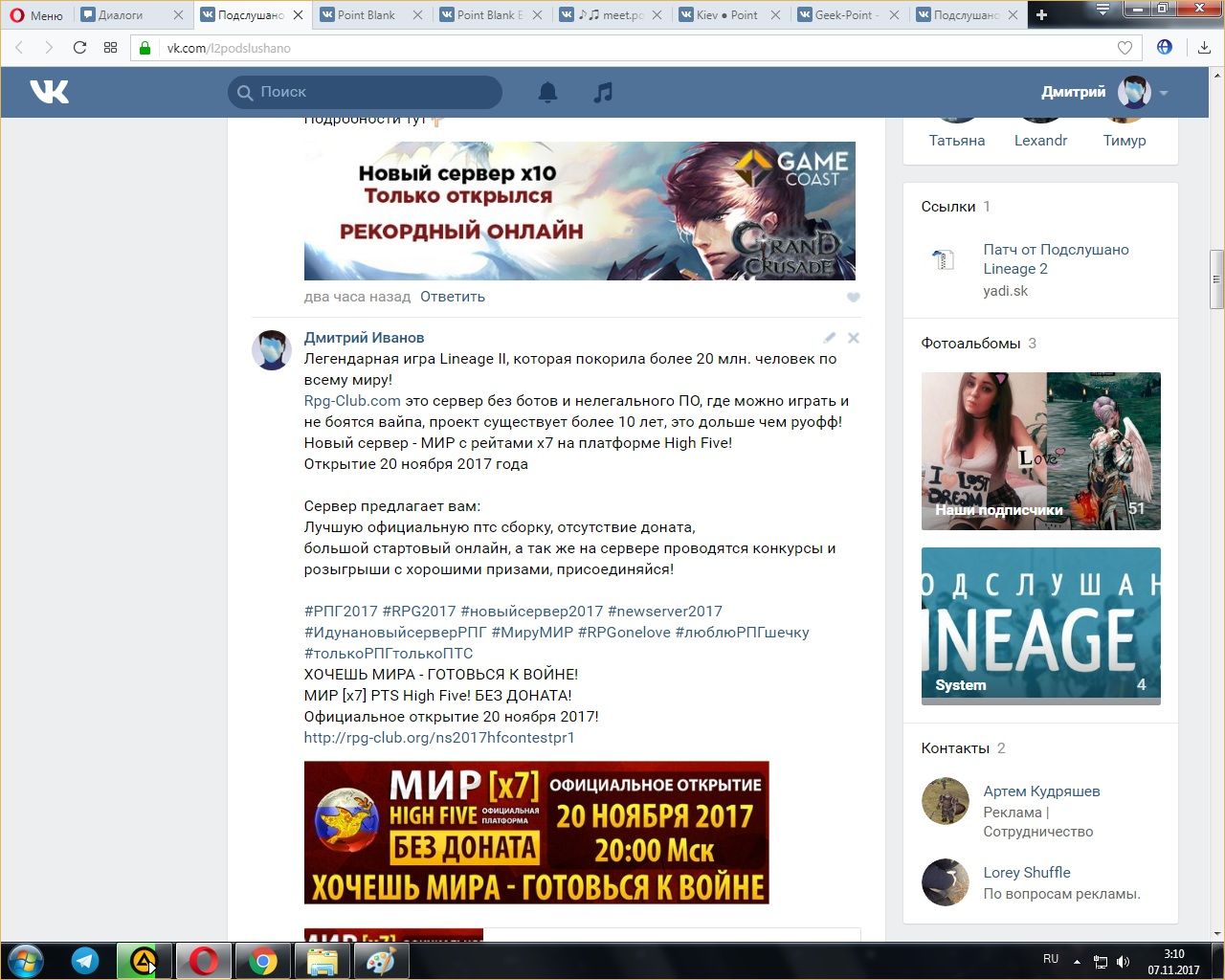This screenshot has height=980, width=1225.
Task: Click the address bar URL
Action: tap(229, 48)
